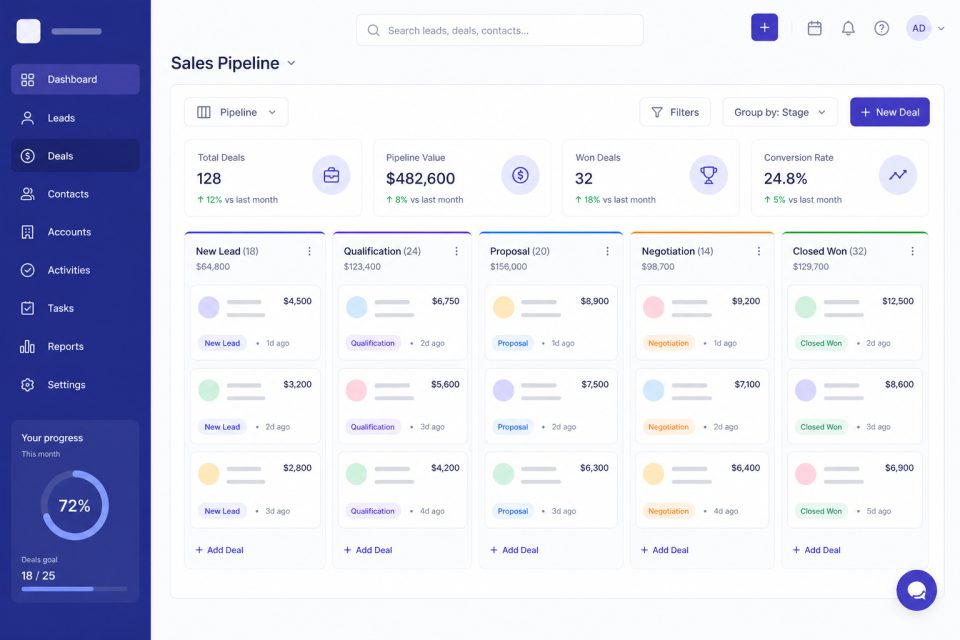The height and width of the screenshot is (640, 960).
Task: Click the Leads person icon in sidebar
Action: pos(28,118)
